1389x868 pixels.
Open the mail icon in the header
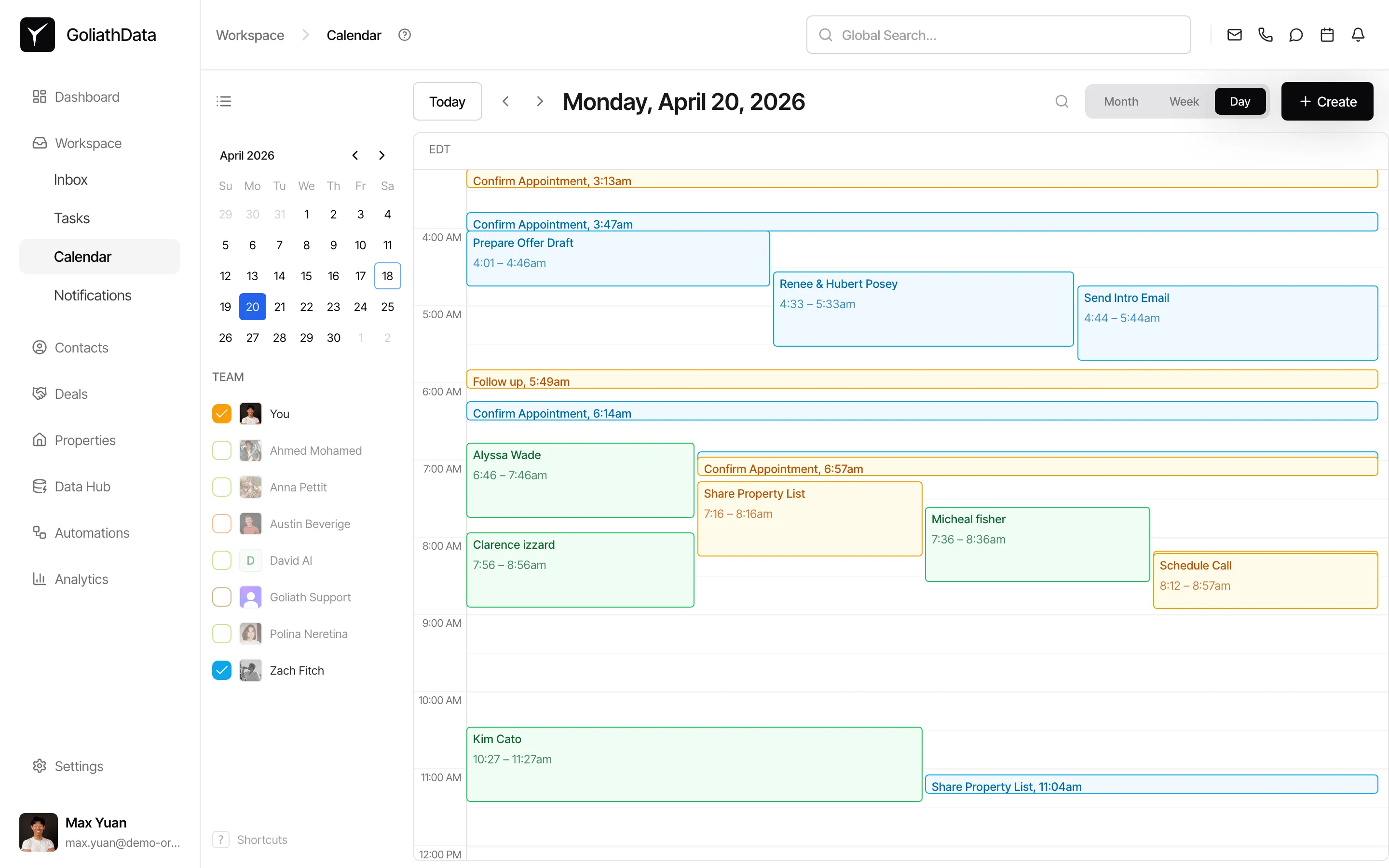pos(1234,35)
